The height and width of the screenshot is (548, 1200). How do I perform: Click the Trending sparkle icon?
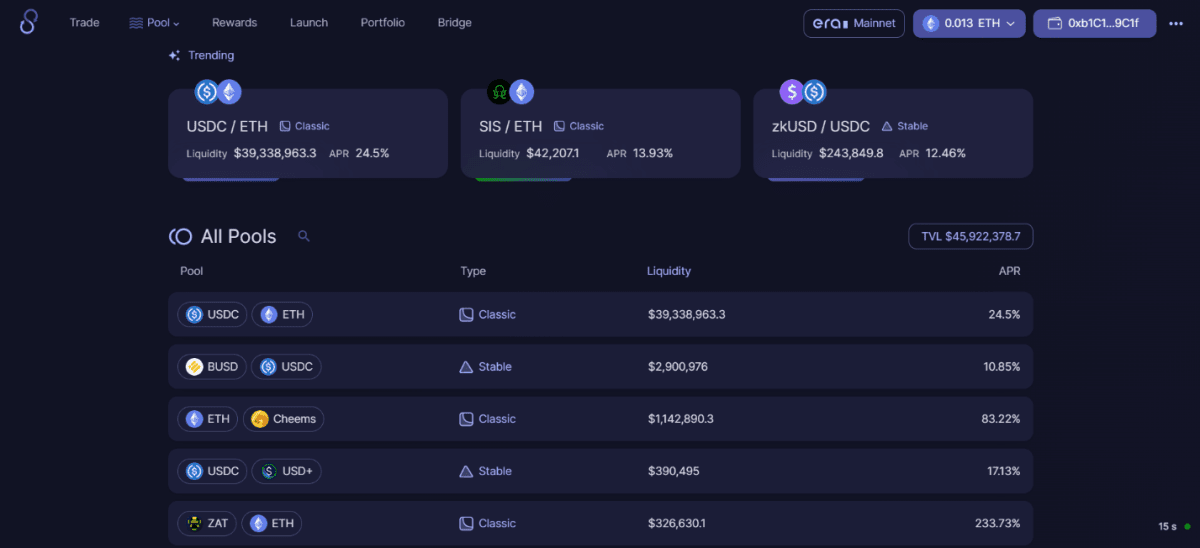point(175,56)
